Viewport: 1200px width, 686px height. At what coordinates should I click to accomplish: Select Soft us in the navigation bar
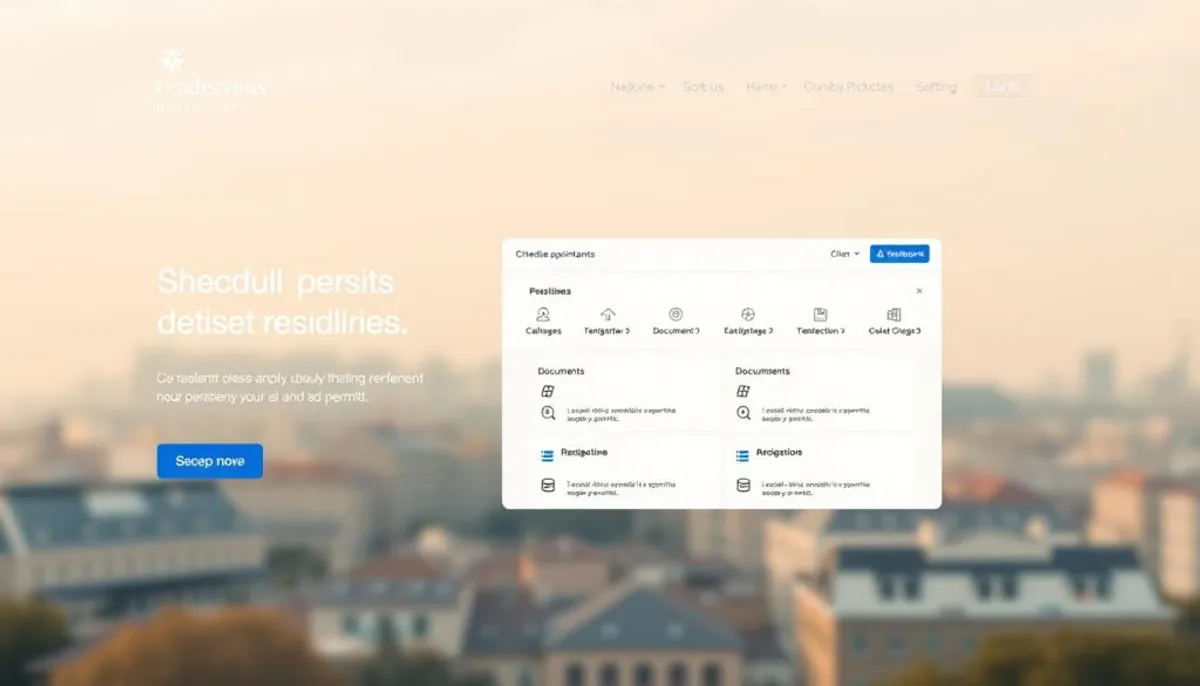point(703,87)
